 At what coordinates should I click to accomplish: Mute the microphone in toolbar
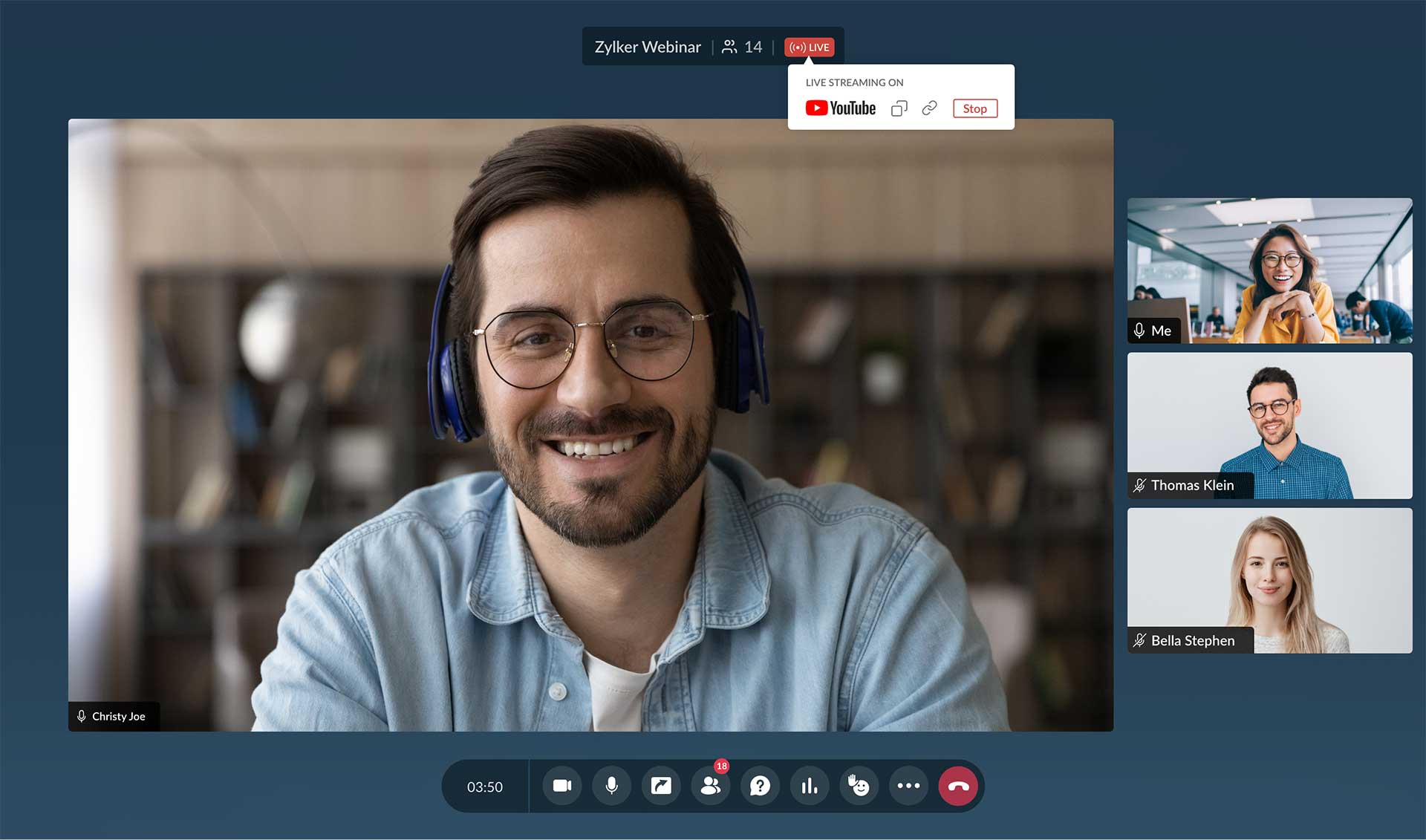tap(611, 786)
